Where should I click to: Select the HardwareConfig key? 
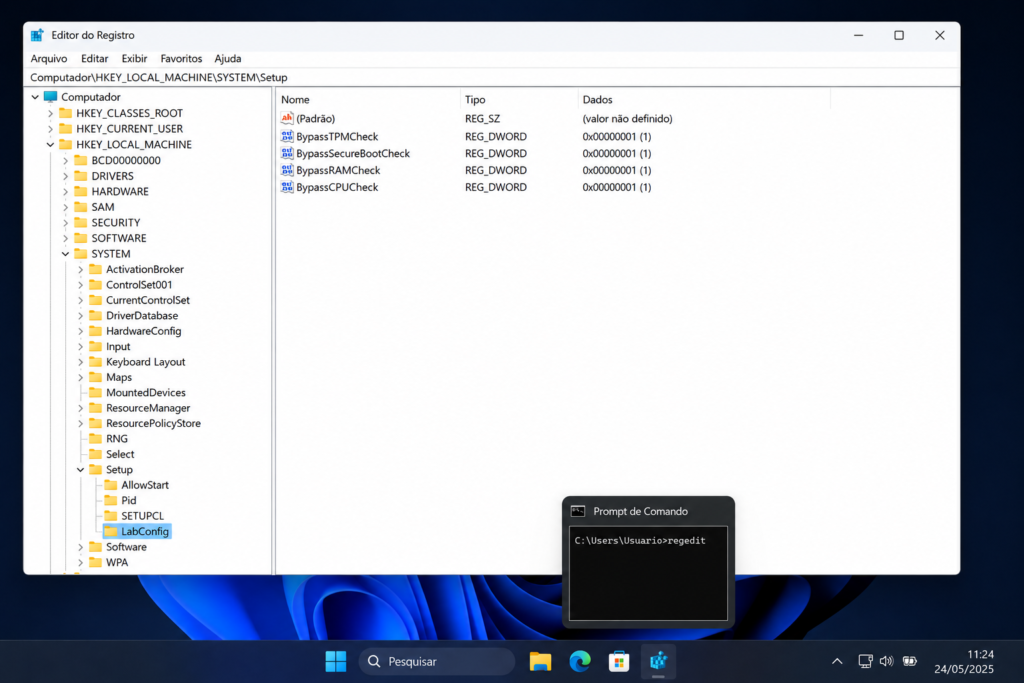click(144, 331)
